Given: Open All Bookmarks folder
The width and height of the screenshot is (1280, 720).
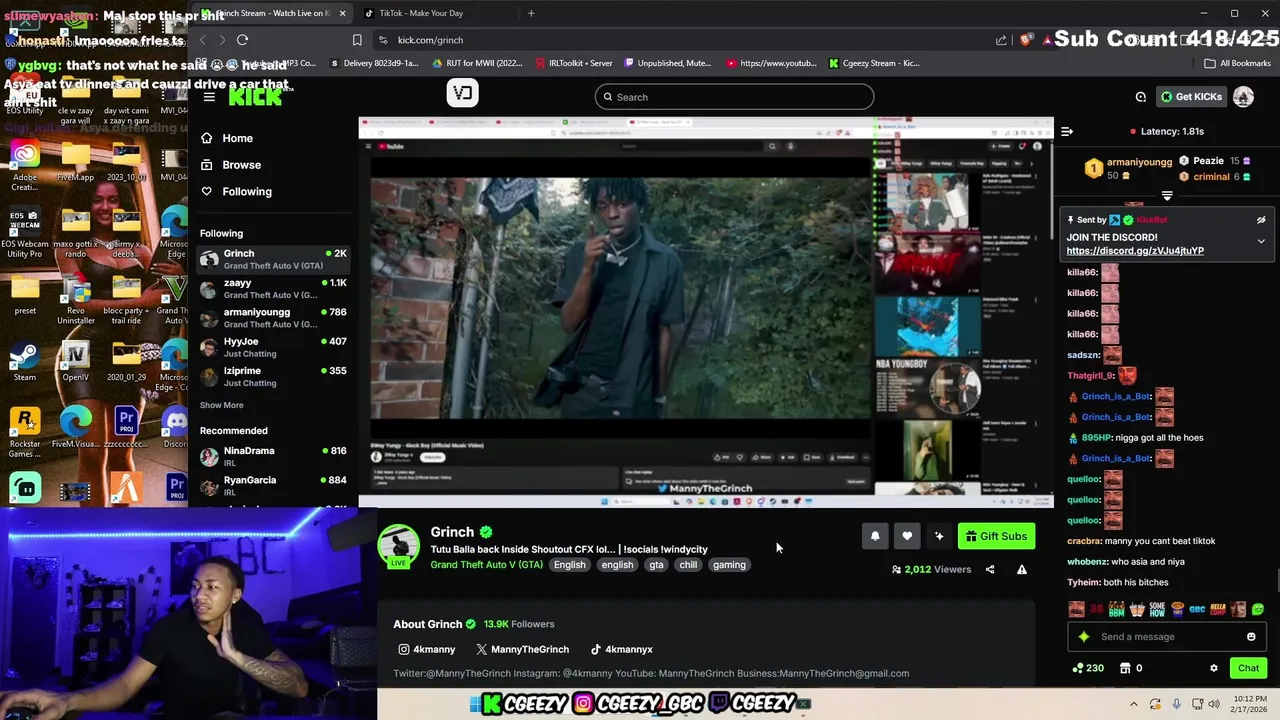Looking at the screenshot, I should pos(1238,63).
